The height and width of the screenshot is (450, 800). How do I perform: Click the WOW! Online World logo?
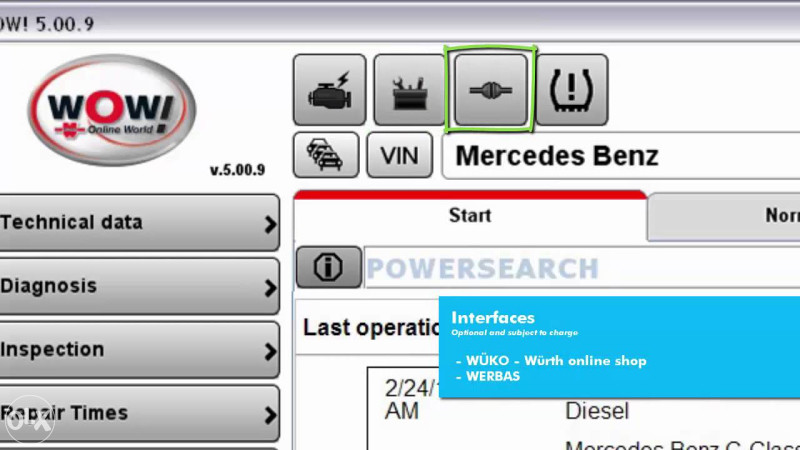pyautogui.click(x=112, y=110)
